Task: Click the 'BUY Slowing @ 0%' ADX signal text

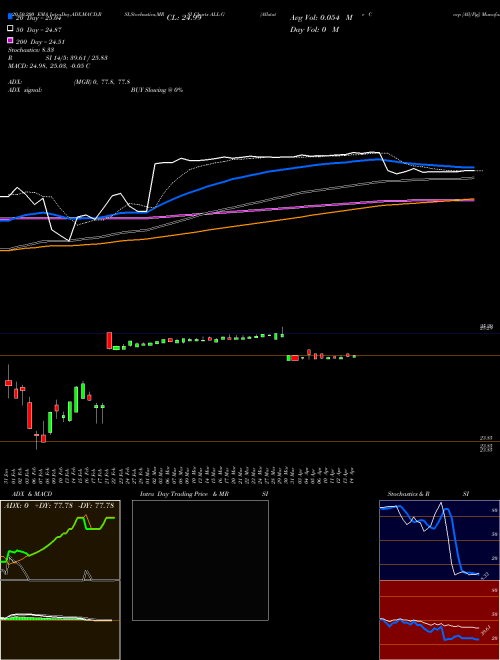Action: click(x=157, y=90)
